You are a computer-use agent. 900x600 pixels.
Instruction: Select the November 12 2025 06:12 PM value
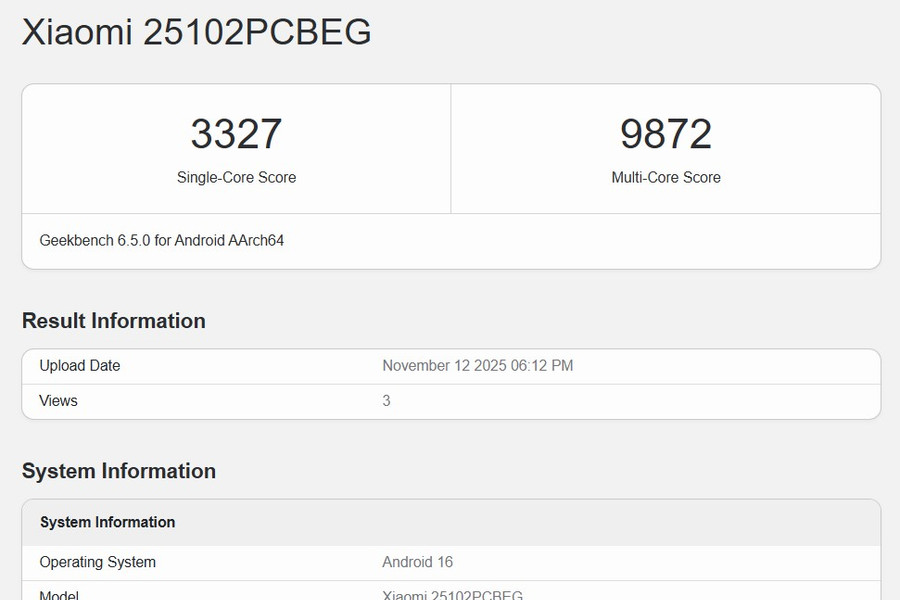(x=478, y=366)
